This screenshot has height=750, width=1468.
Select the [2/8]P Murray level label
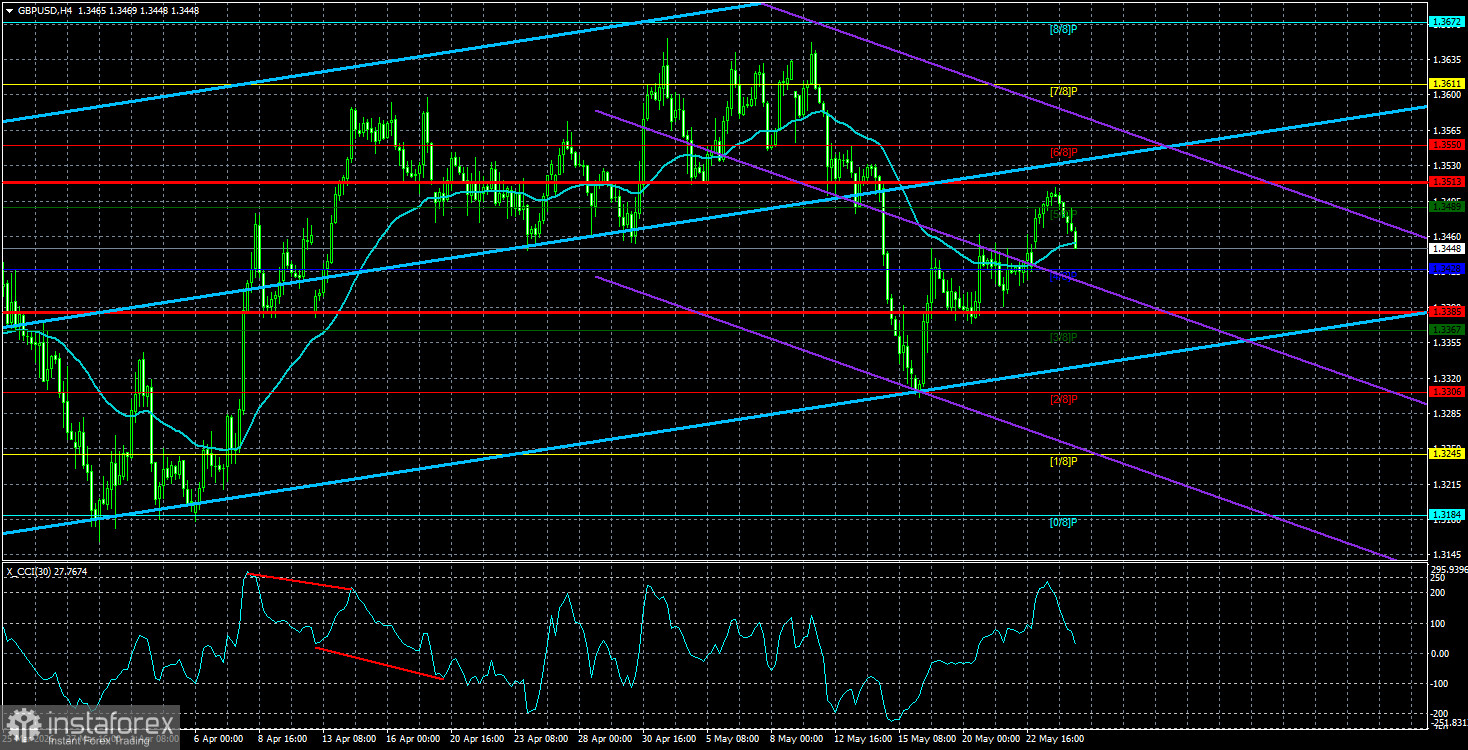tap(1063, 399)
